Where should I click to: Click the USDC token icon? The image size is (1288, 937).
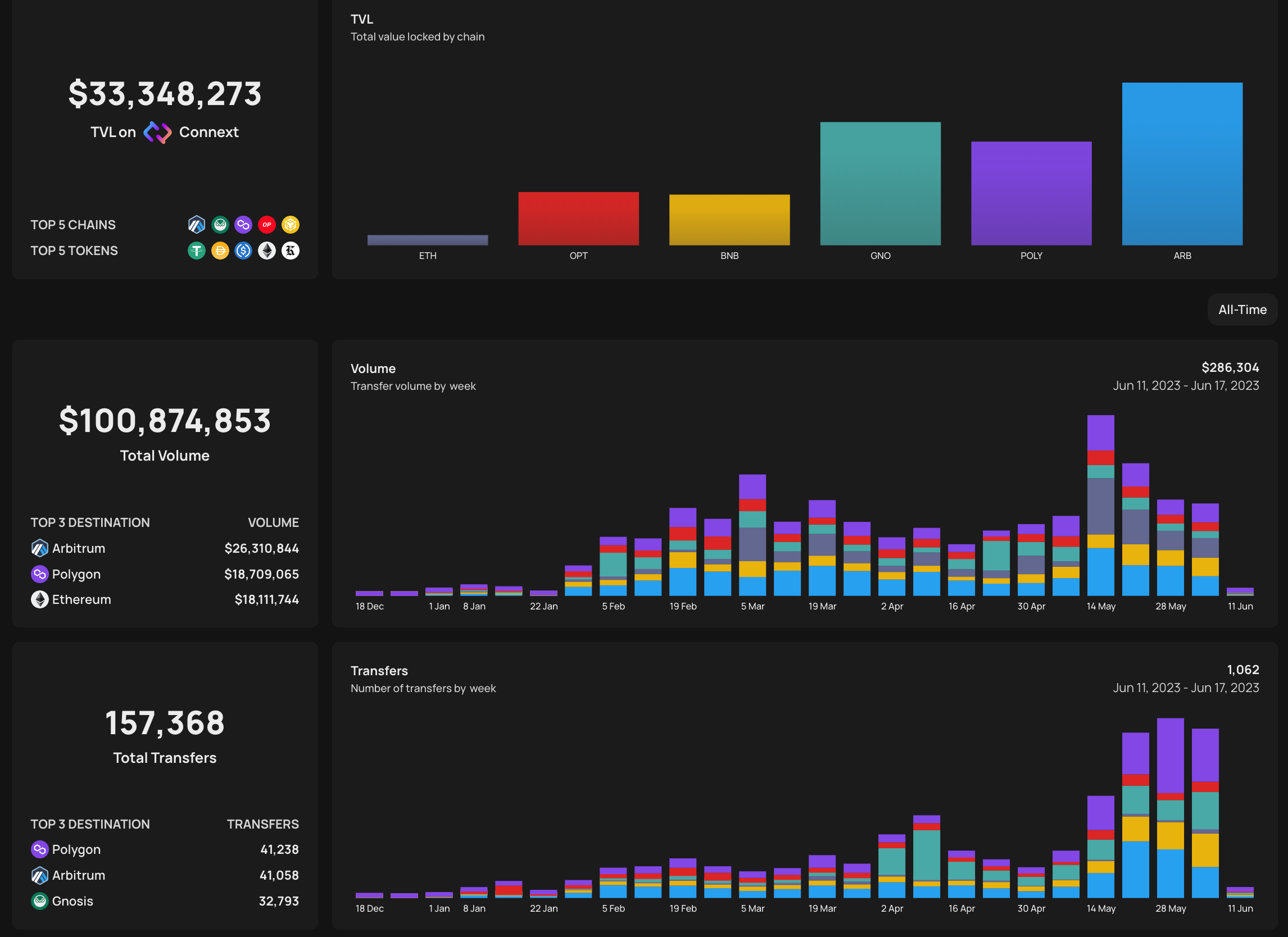pyautogui.click(x=243, y=251)
